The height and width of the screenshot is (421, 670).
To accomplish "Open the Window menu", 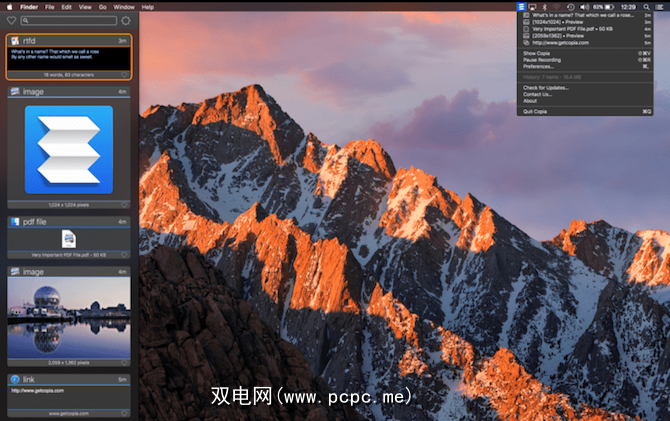I will tap(124, 7).
